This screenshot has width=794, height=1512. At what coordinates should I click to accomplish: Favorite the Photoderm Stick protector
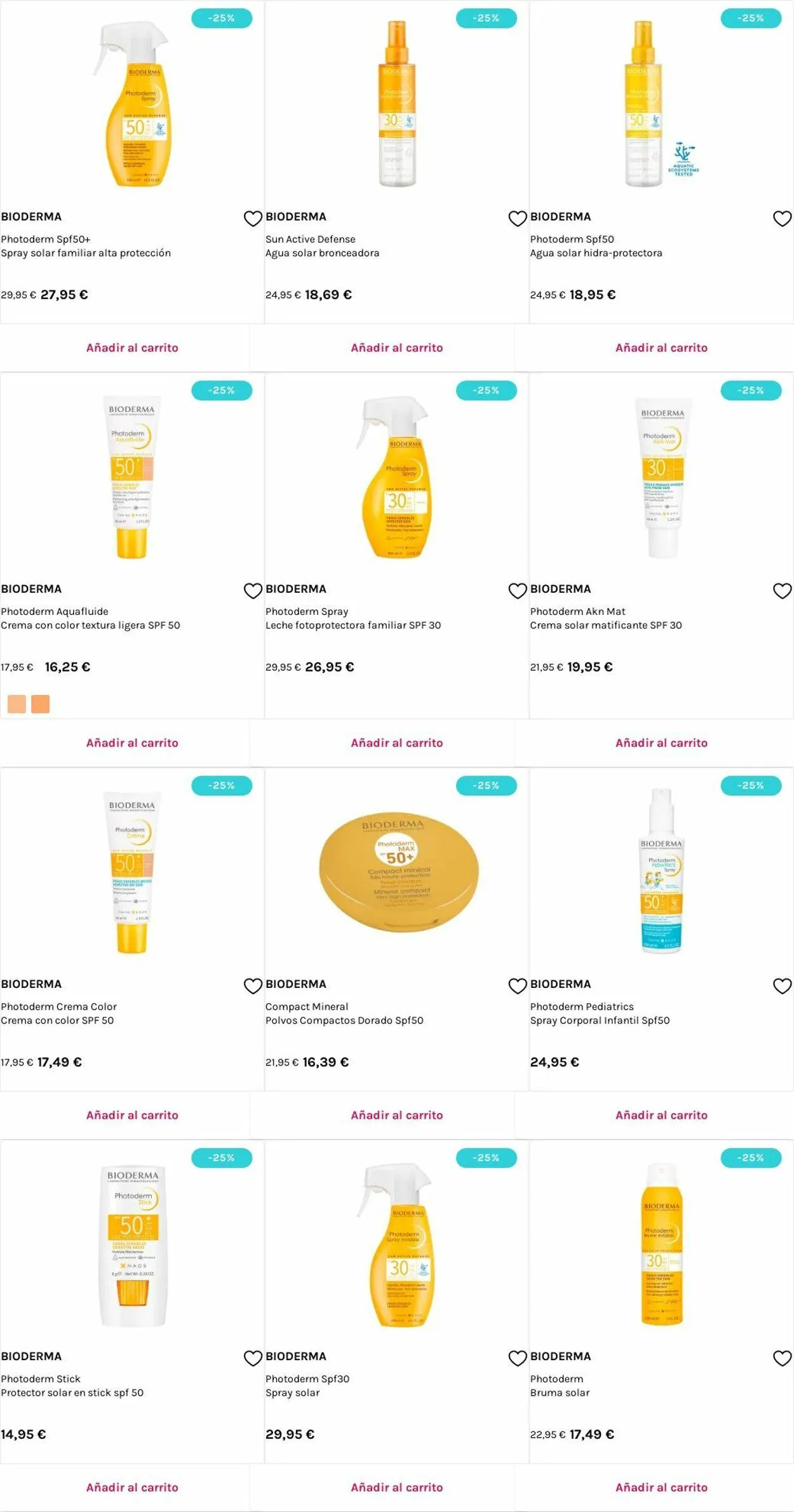coord(253,1358)
